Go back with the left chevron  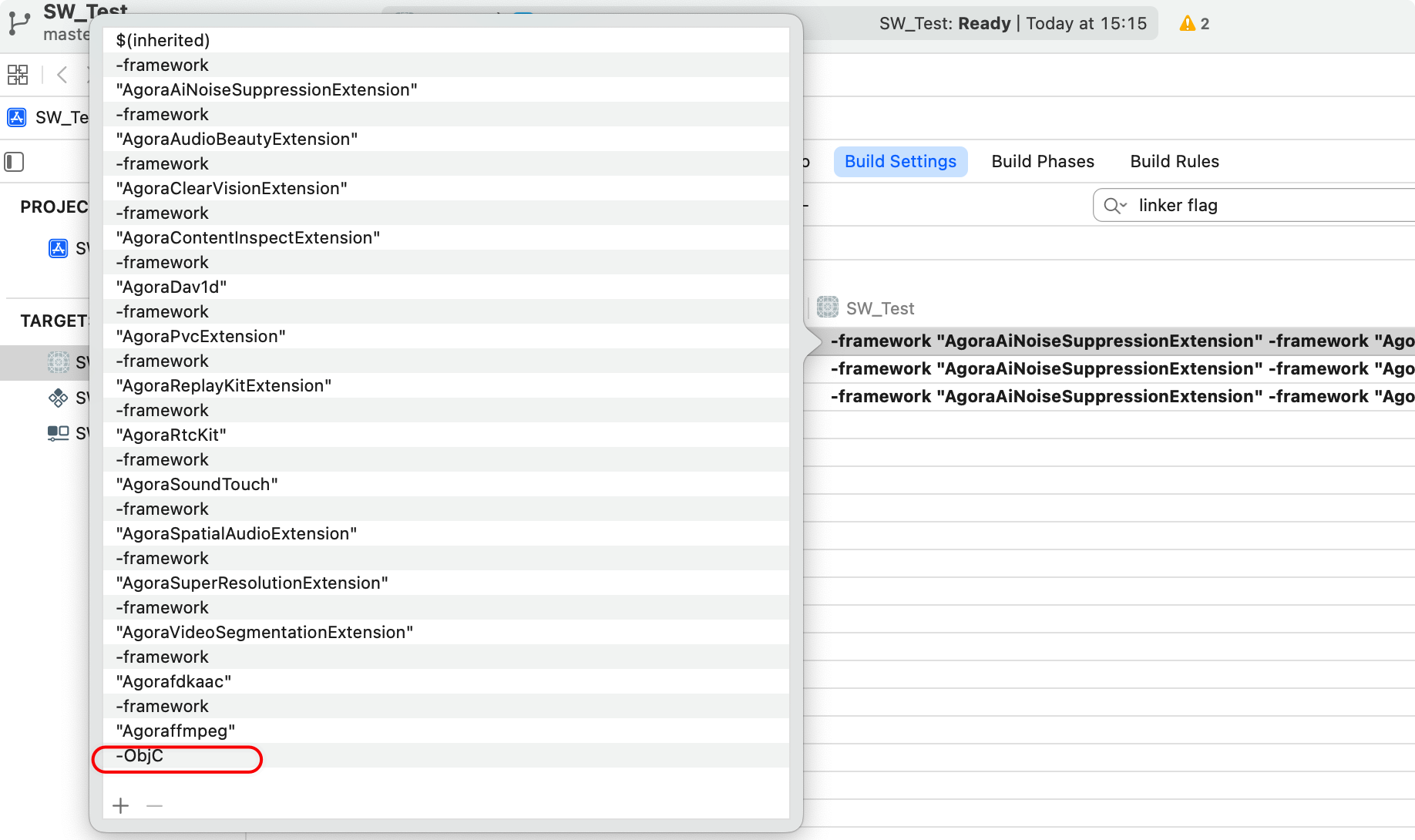pyautogui.click(x=62, y=75)
